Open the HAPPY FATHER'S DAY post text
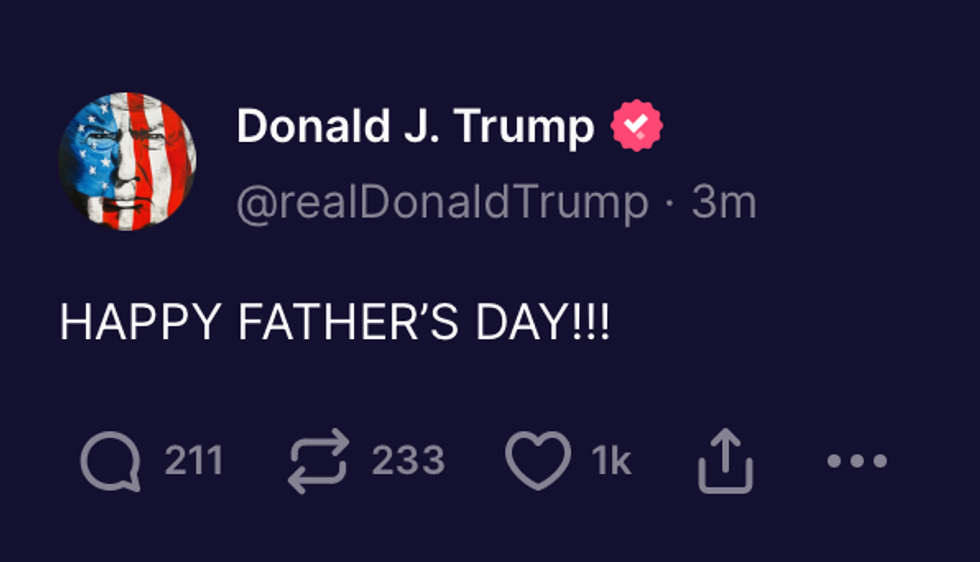 pyautogui.click(x=335, y=323)
